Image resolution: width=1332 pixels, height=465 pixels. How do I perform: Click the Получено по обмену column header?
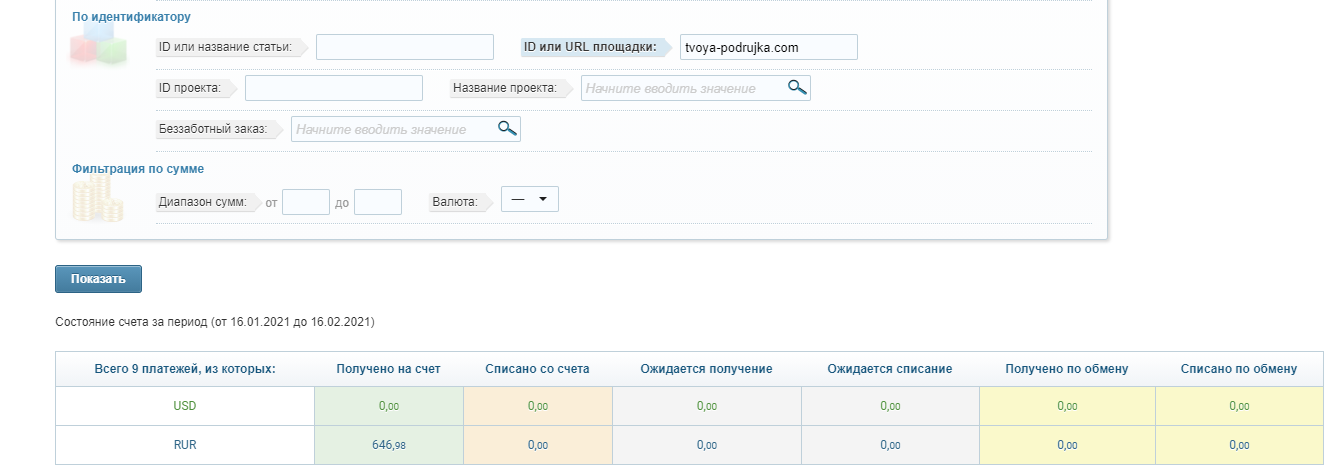pos(1066,369)
